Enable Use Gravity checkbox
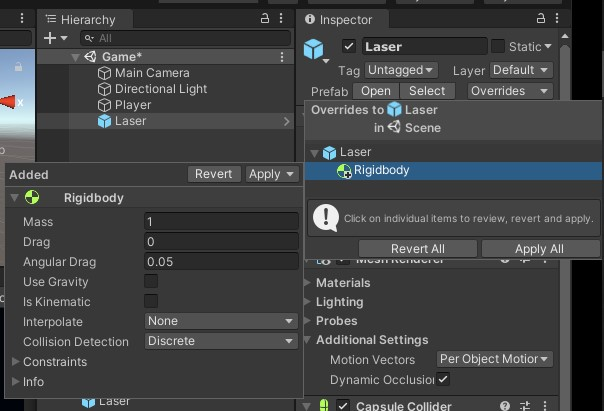Viewport: 604px width, 411px height. 151,281
